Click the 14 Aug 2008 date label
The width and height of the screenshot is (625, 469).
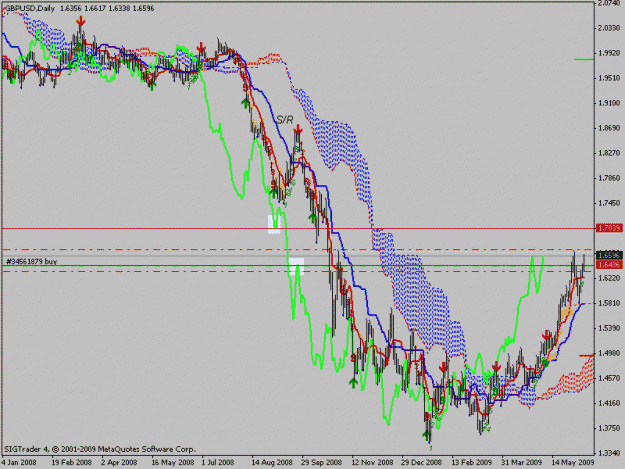pyautogui.click(x=272, y=463)
